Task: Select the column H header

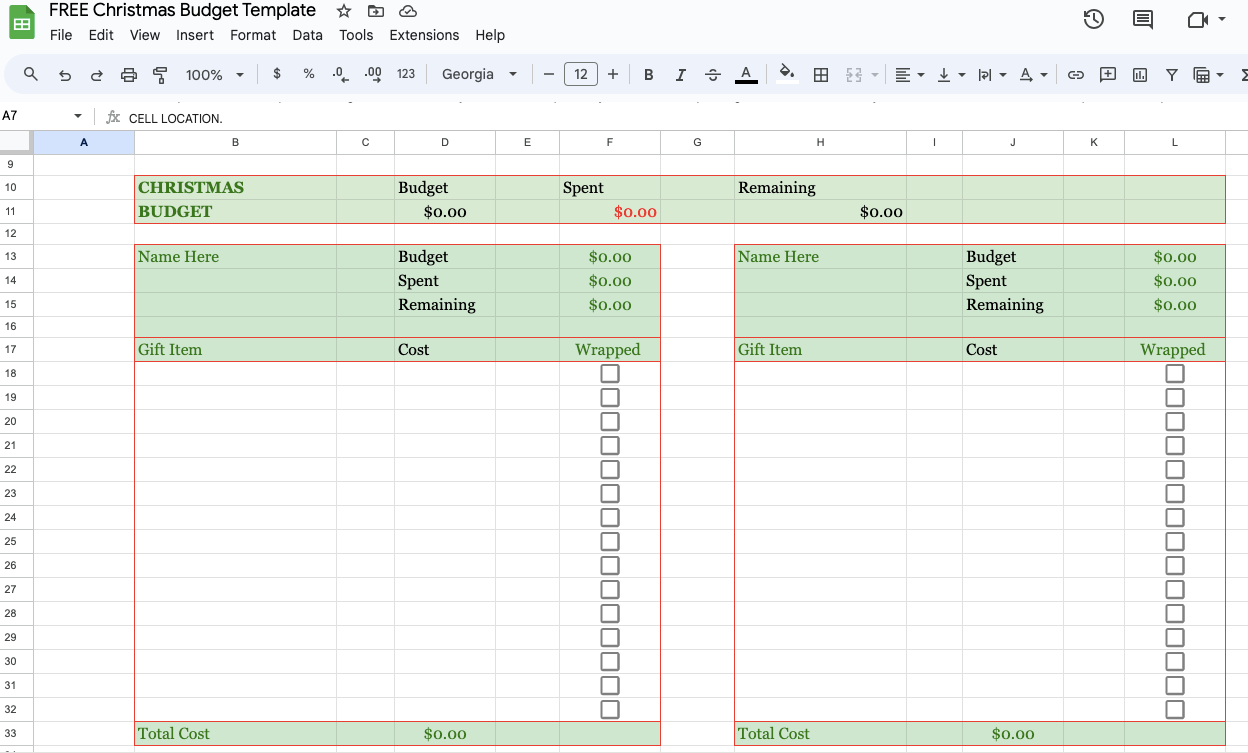Action: [820, 142]
